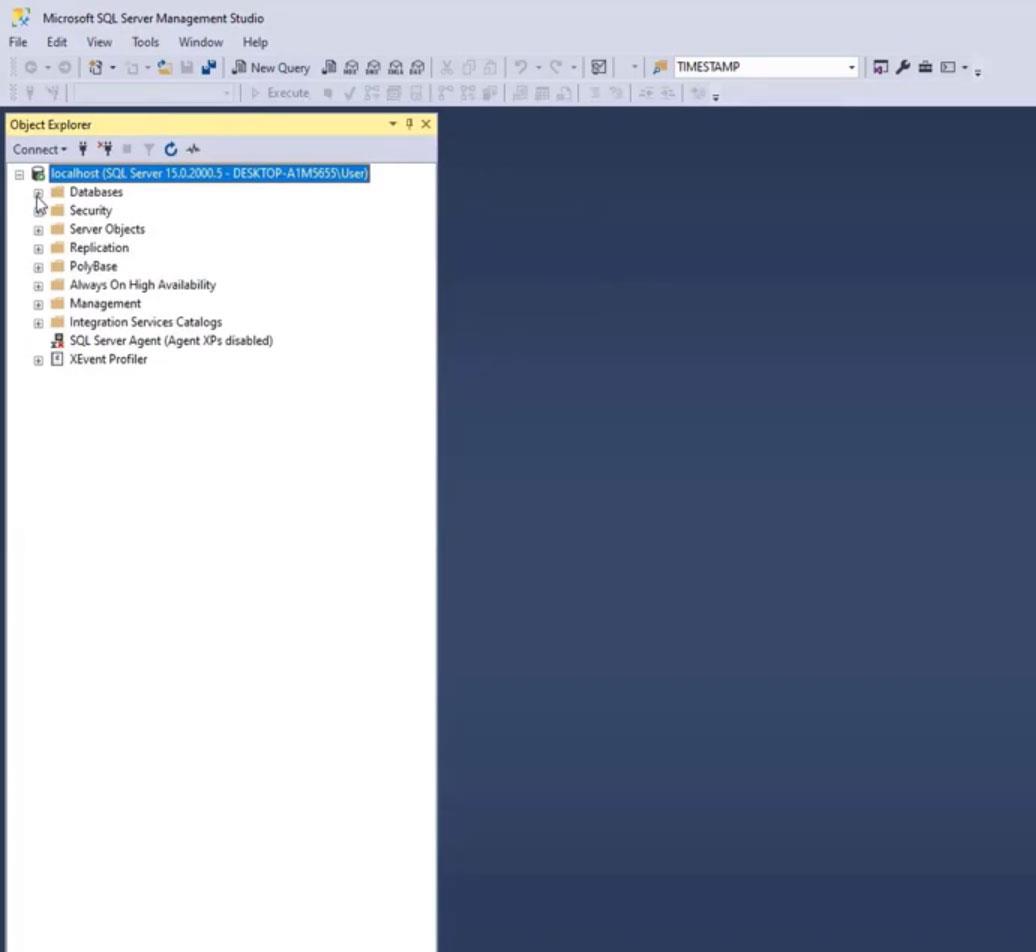Select SQL Server Agent (Agent XPs disabled)

(x=171, y=341)
